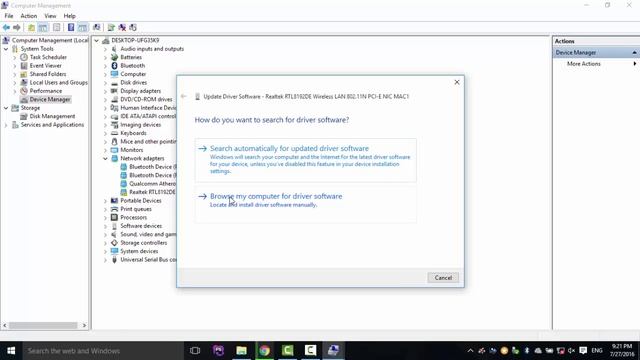Click More Actions in the Actions pane

coord(584,64)
